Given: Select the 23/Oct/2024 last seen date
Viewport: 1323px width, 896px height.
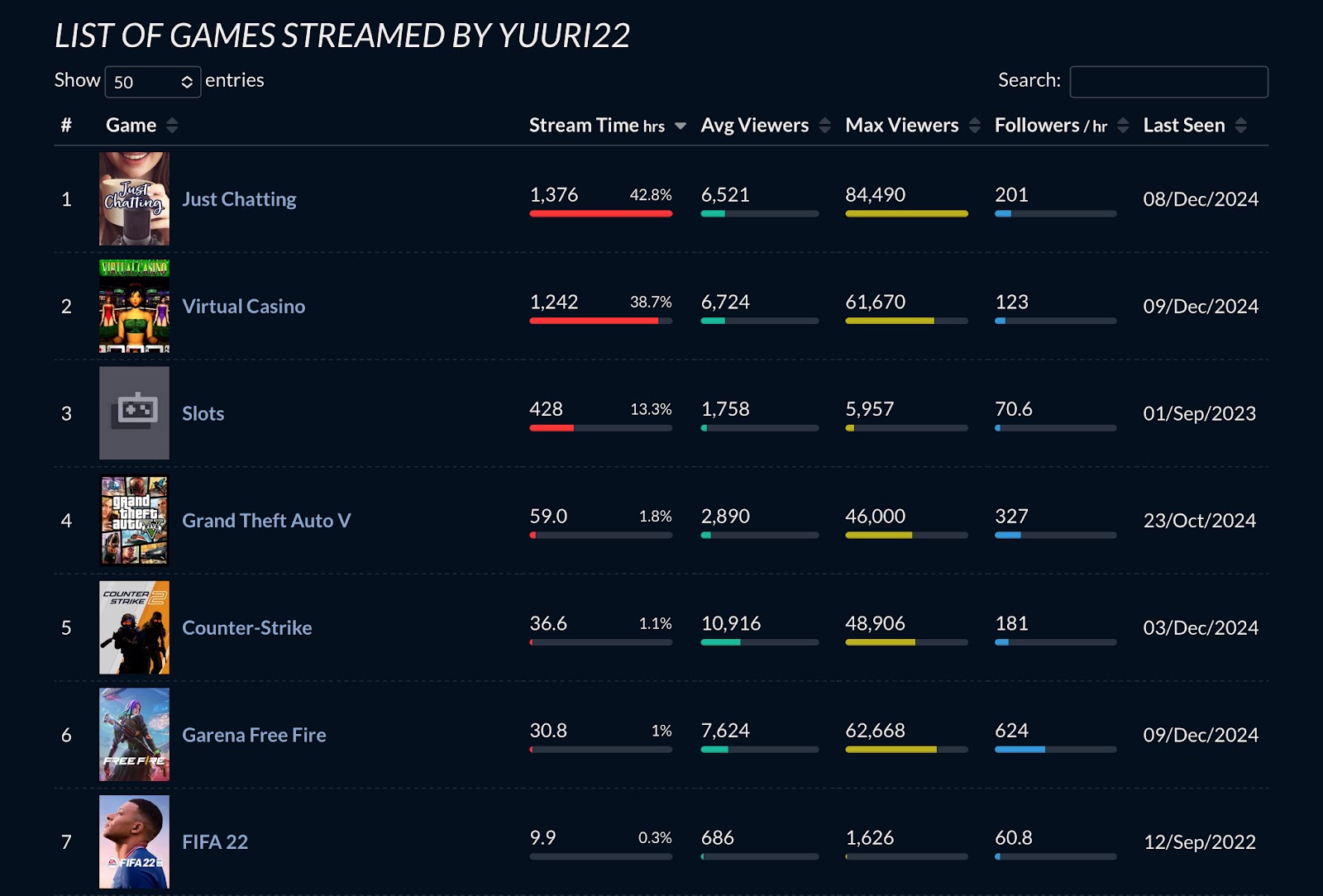Looking at the screenshot, I should (x=1200, y=521).
